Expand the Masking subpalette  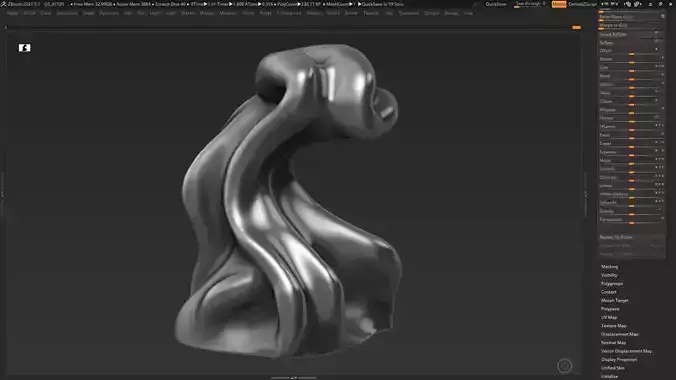[x=609, y=267]
